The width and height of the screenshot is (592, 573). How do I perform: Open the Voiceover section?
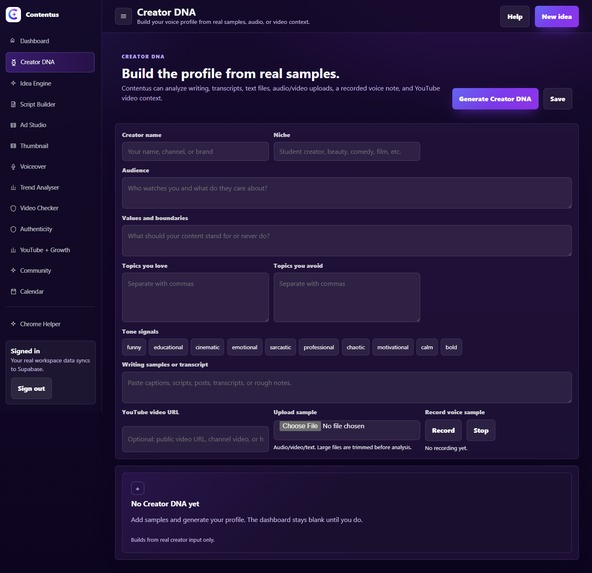coord(50,166)
